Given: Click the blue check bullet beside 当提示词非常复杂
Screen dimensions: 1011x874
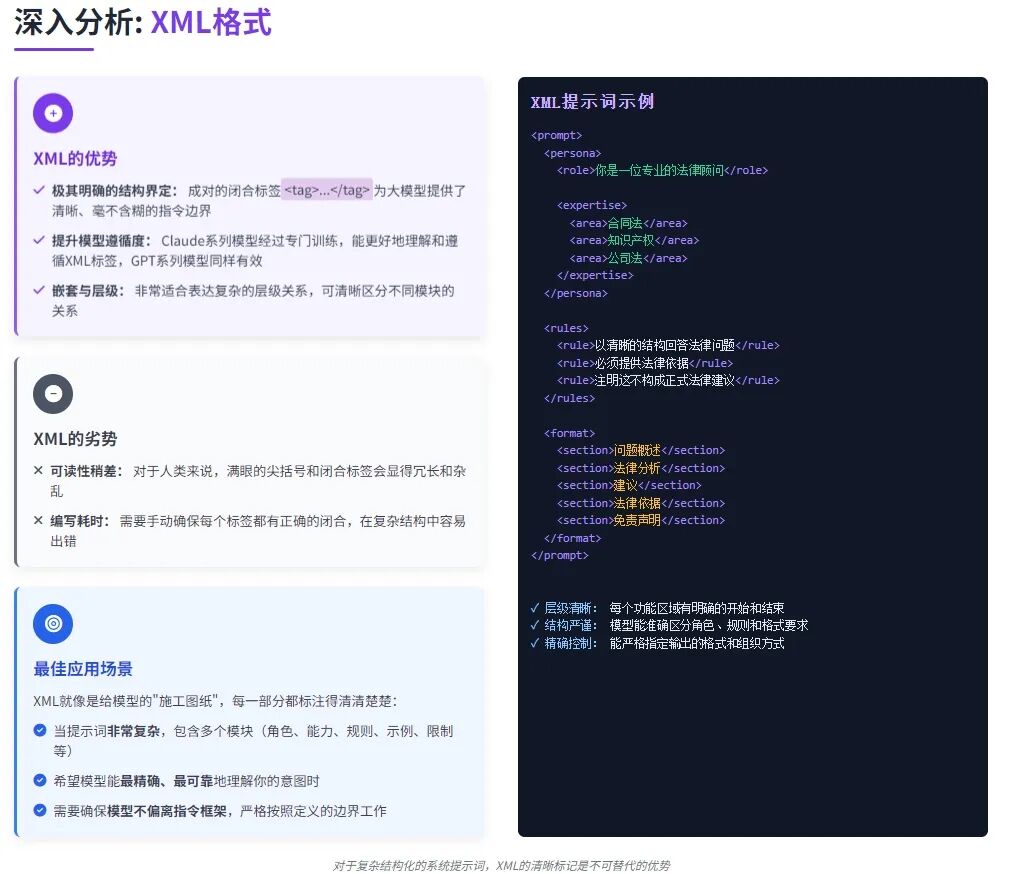Looking at the screenshot, I should point(40,730).
